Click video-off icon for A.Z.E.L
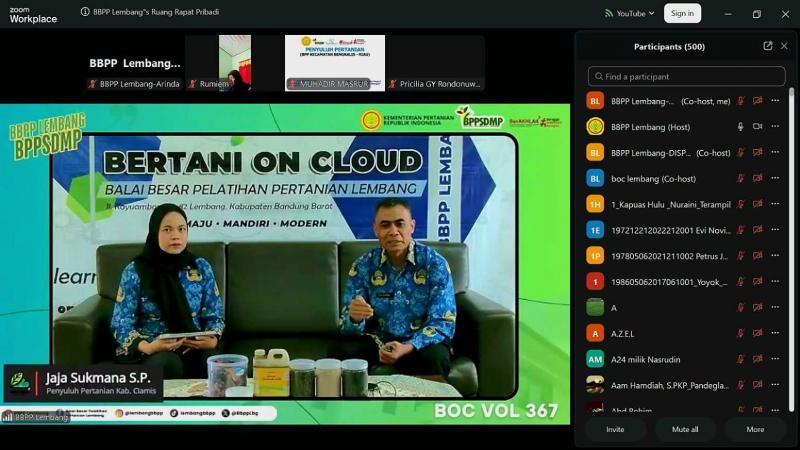The width and height of the screenshot is (800, 450). (758, 333)
